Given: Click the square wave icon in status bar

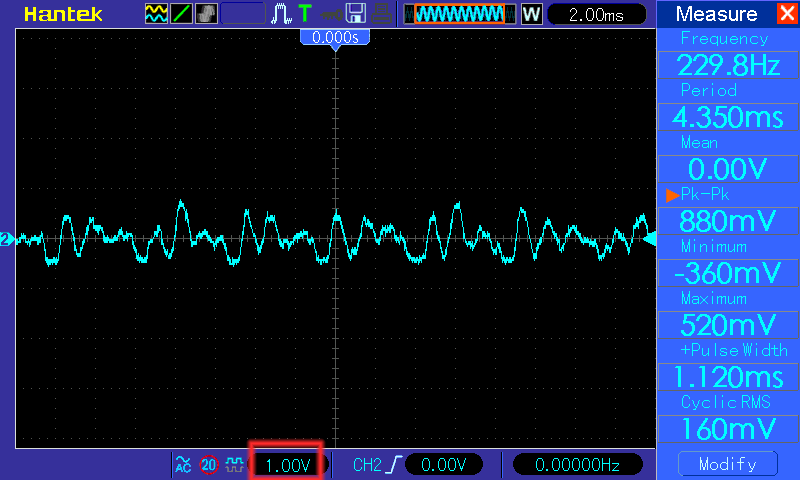Looking at the screenshot, I should (x=234, y=465).
